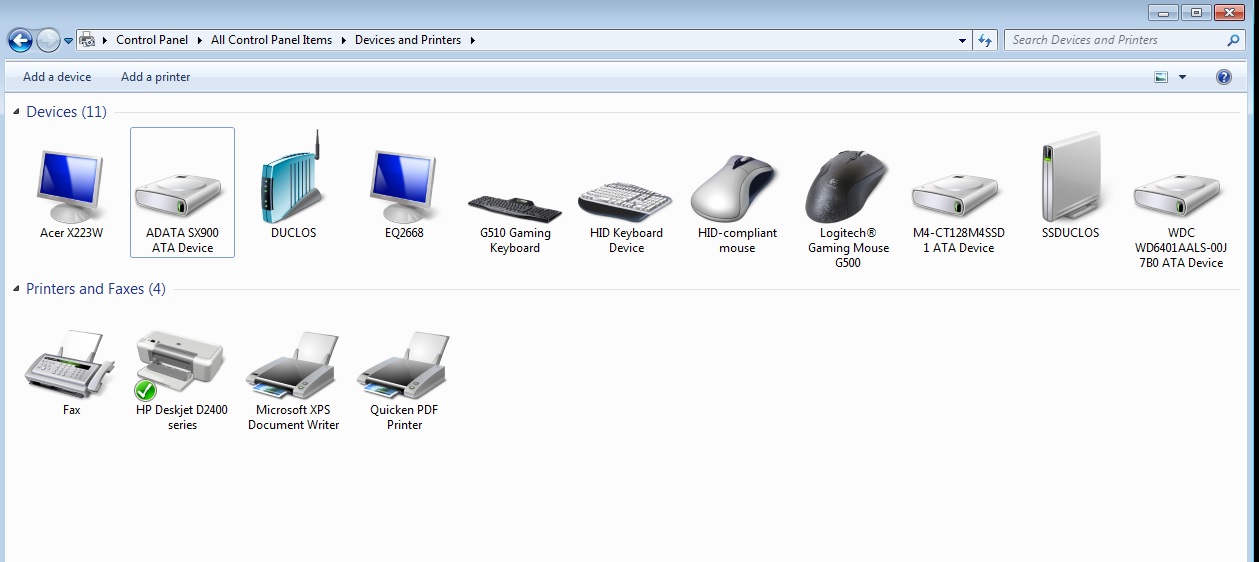Navigate to All Control Panel Items breadcrumb

(x=271, y=40)
